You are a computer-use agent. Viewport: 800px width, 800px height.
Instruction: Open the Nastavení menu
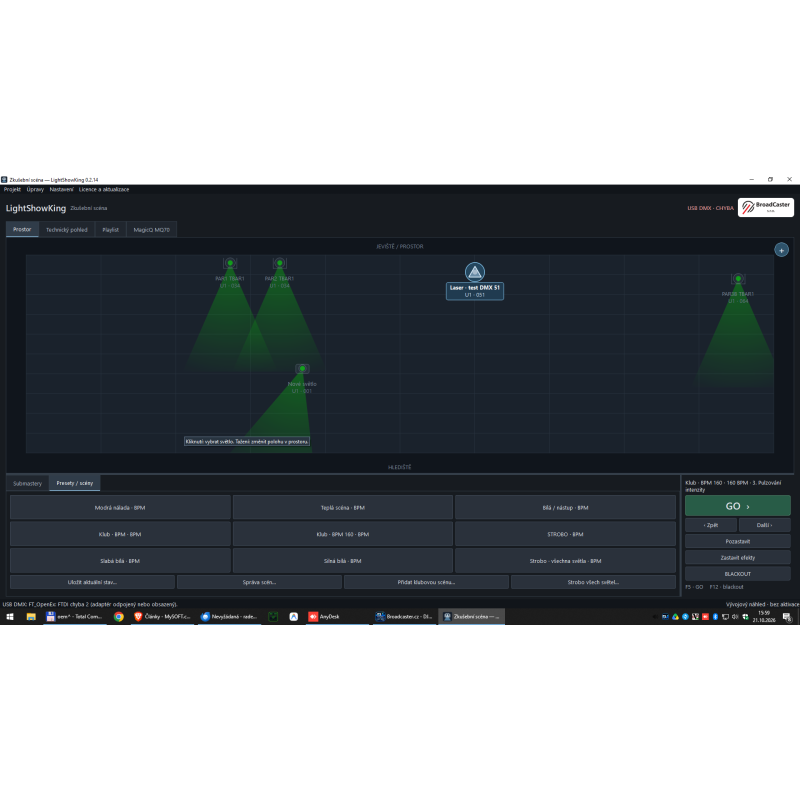[61, 189]
